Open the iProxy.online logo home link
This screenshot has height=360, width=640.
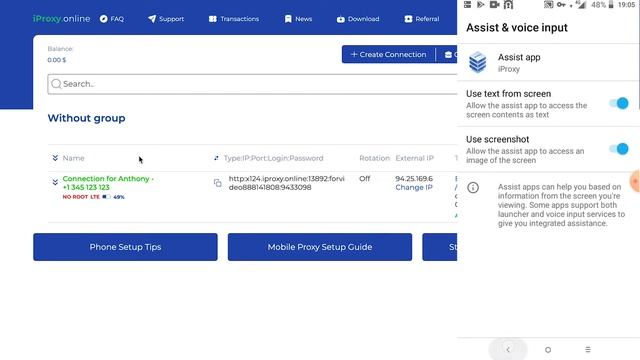click(x=62, y=19)
